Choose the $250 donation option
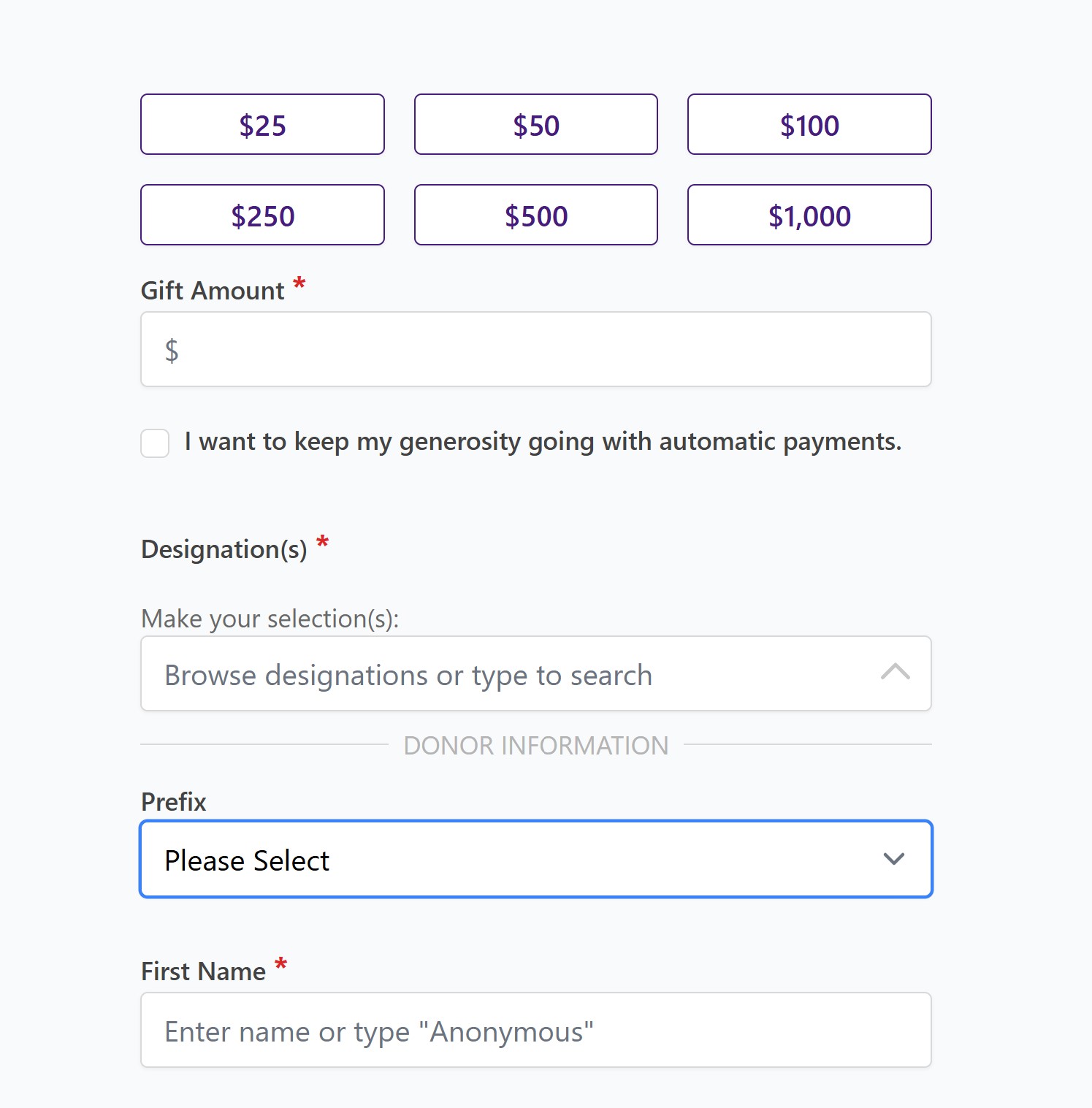The width and height of the screenshot is (1092, 1108). click(x=261, y=215)
